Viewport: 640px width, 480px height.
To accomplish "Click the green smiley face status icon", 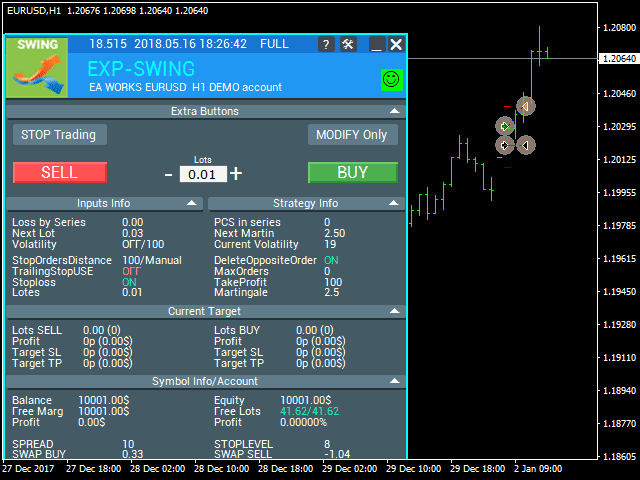I will click(391, 78).
